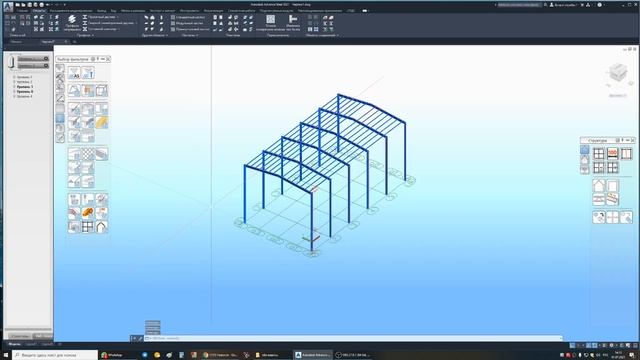Close the Чертеж1 document tab
Viewport: 640px width, 360px height.
tap(66, 42)
